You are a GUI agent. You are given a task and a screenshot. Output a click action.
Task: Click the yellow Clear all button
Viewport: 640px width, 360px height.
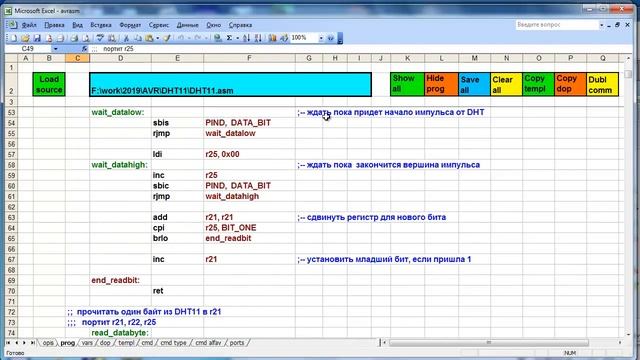[506, 84]
